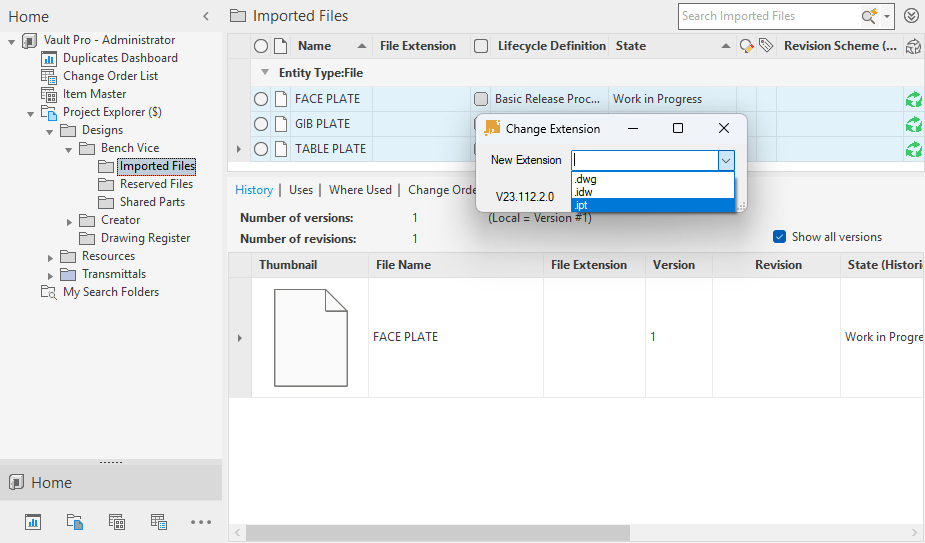Switch to the History tab
The height and width of the screenshot is (543, 925).
coord(254,190)
